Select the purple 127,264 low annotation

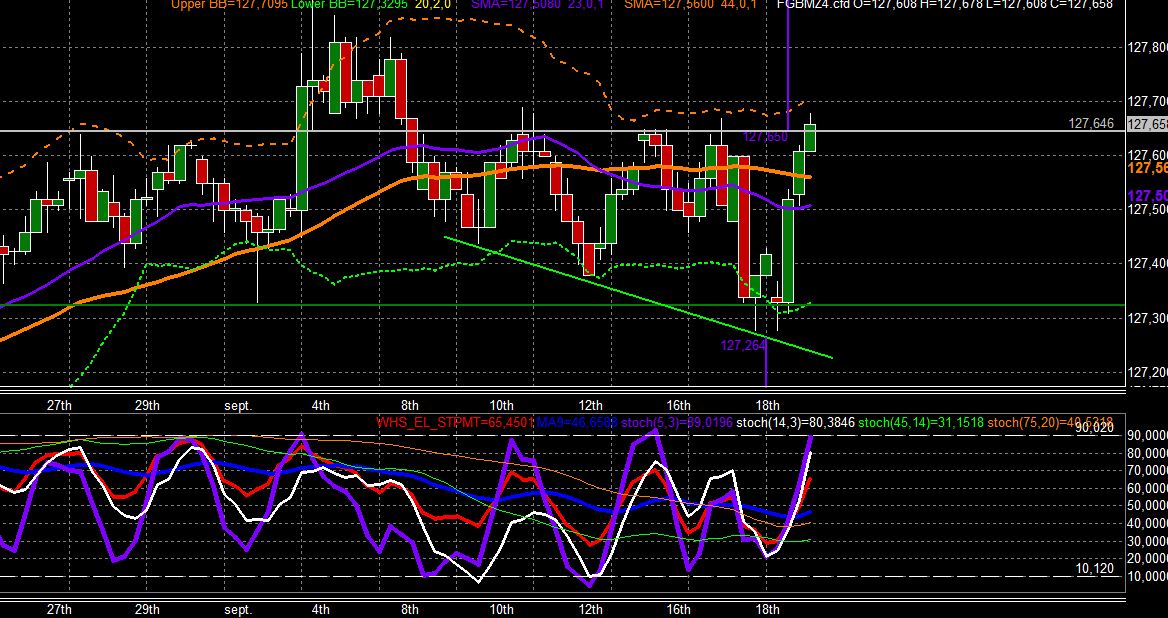(743, 345)
